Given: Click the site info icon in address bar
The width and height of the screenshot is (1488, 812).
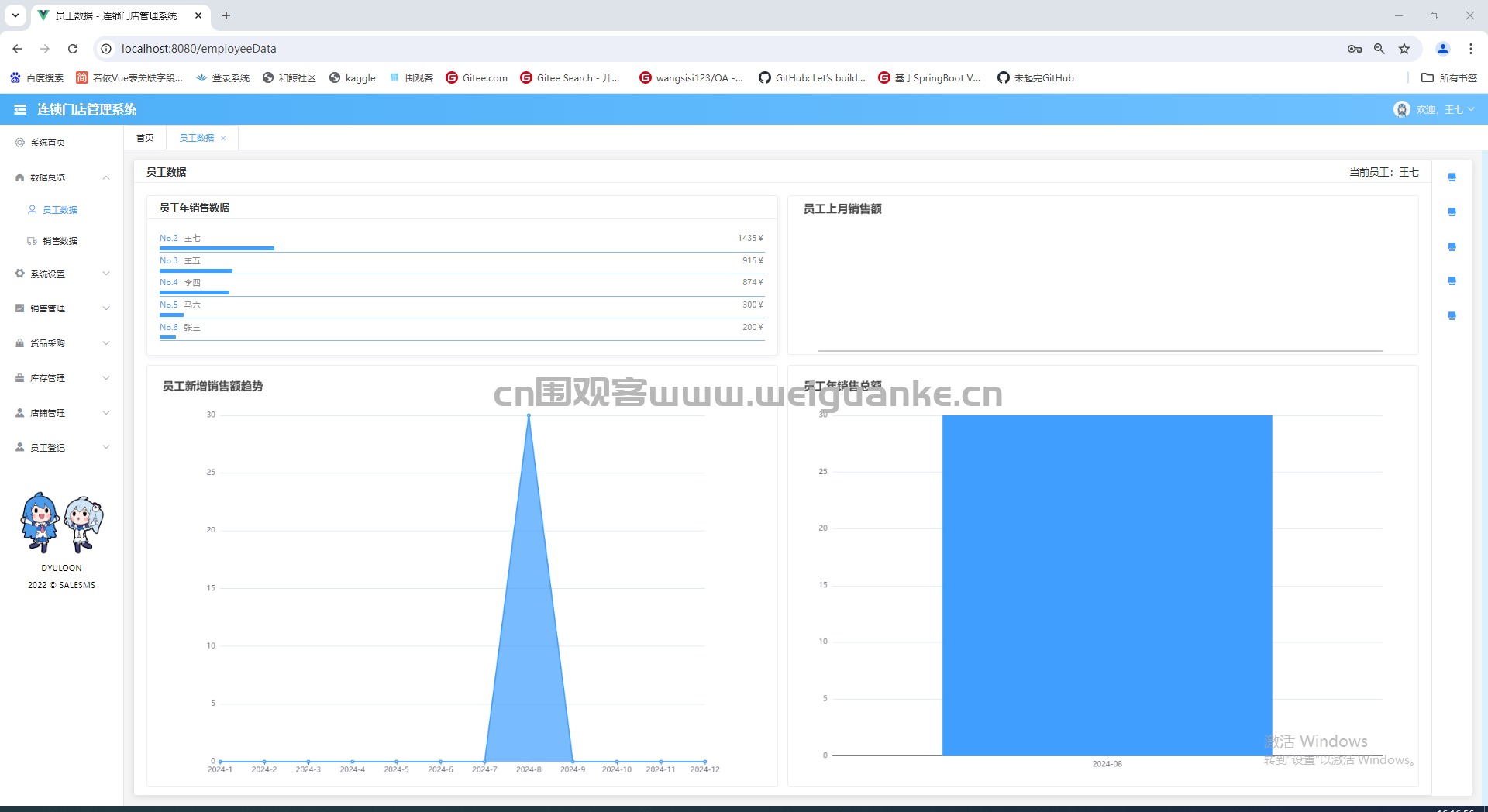Looking at the screenshot, I should tap(106, 49).
